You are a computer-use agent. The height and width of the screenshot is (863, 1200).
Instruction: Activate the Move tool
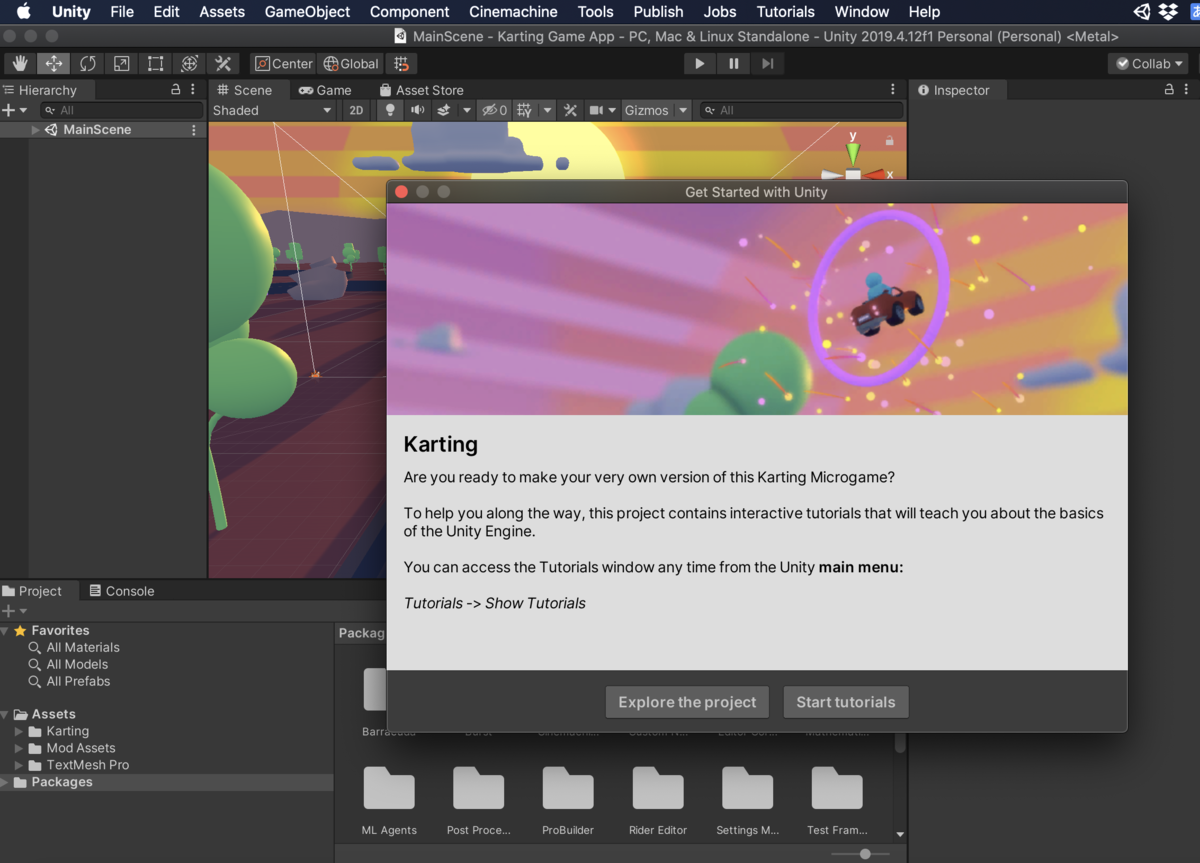(54, 63)
